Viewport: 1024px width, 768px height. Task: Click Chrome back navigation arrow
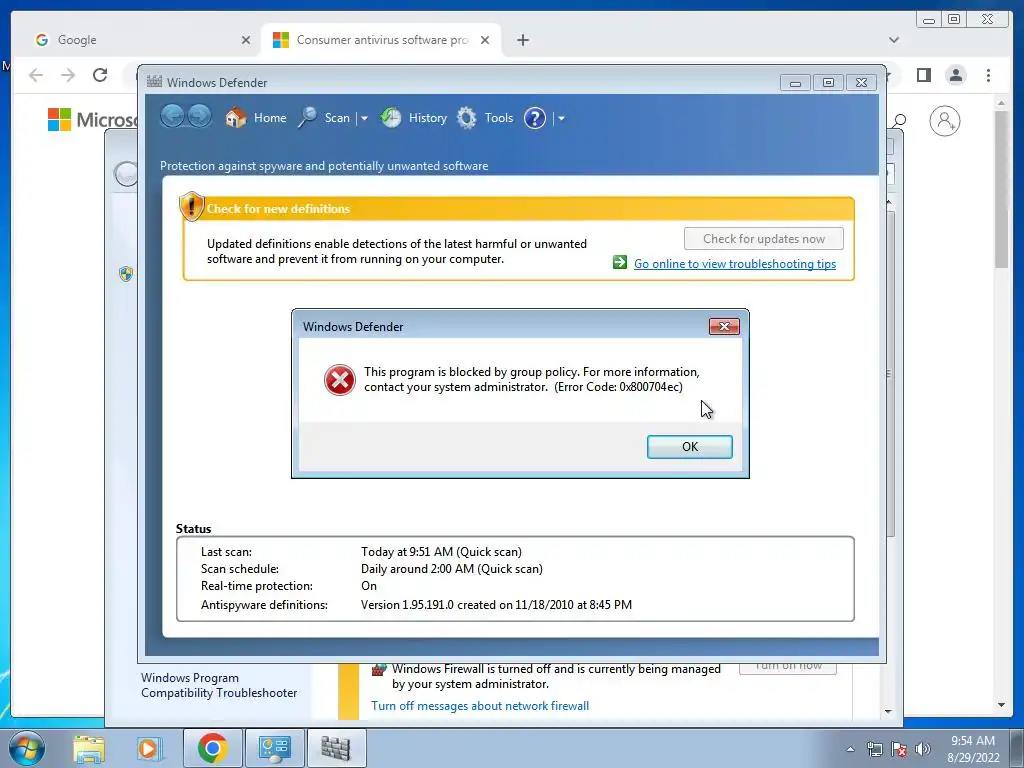click(36, 75)
